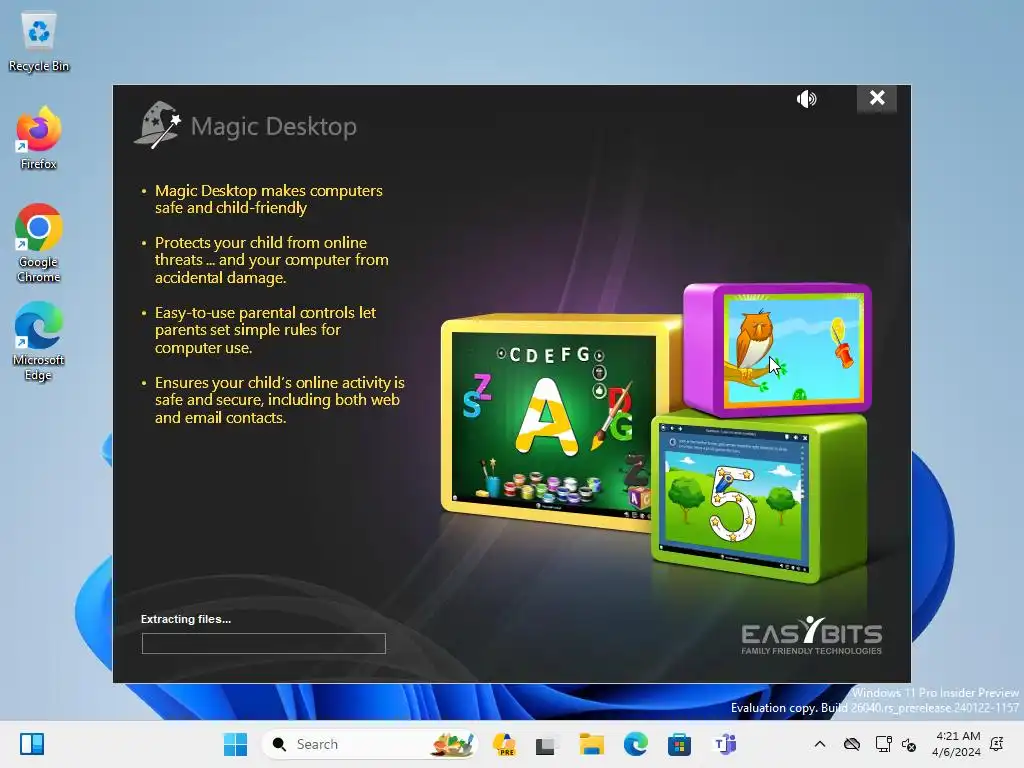This screenshot has height=768, width=1024.
Task: Expand the hidden system tray icons
Action: tap(820, 744)
